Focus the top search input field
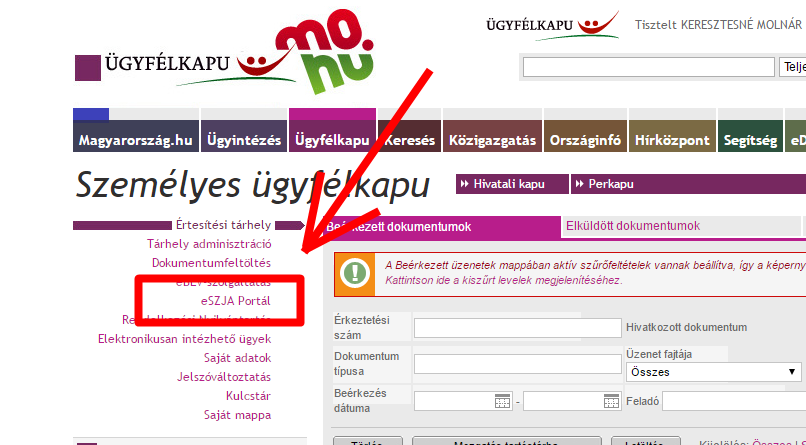 pos(649,67)
